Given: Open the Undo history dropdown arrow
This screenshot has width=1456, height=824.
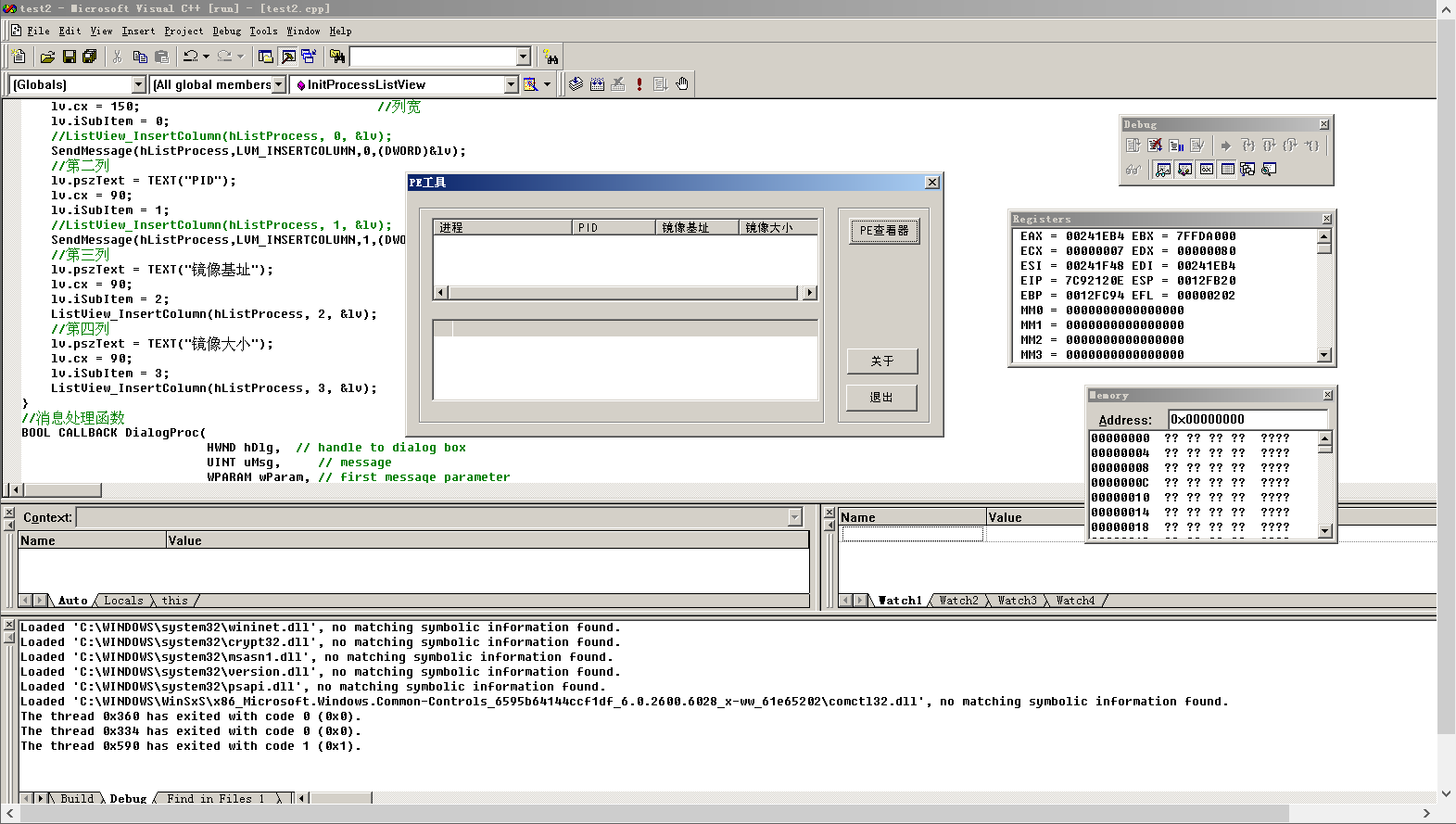Looking at the screenshot, I should click(206, 57).
